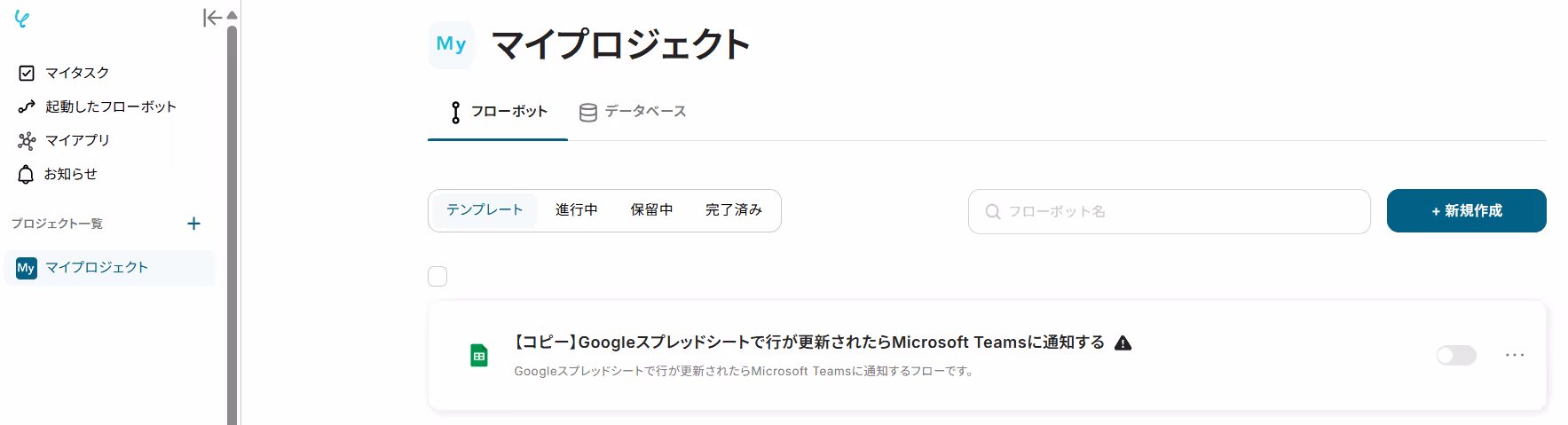Click the warning triangle icon beside the flow title
Image resolution: width=1568 pixels, height=425 pixels.
pyautogui.click(x=1123, y=342)
